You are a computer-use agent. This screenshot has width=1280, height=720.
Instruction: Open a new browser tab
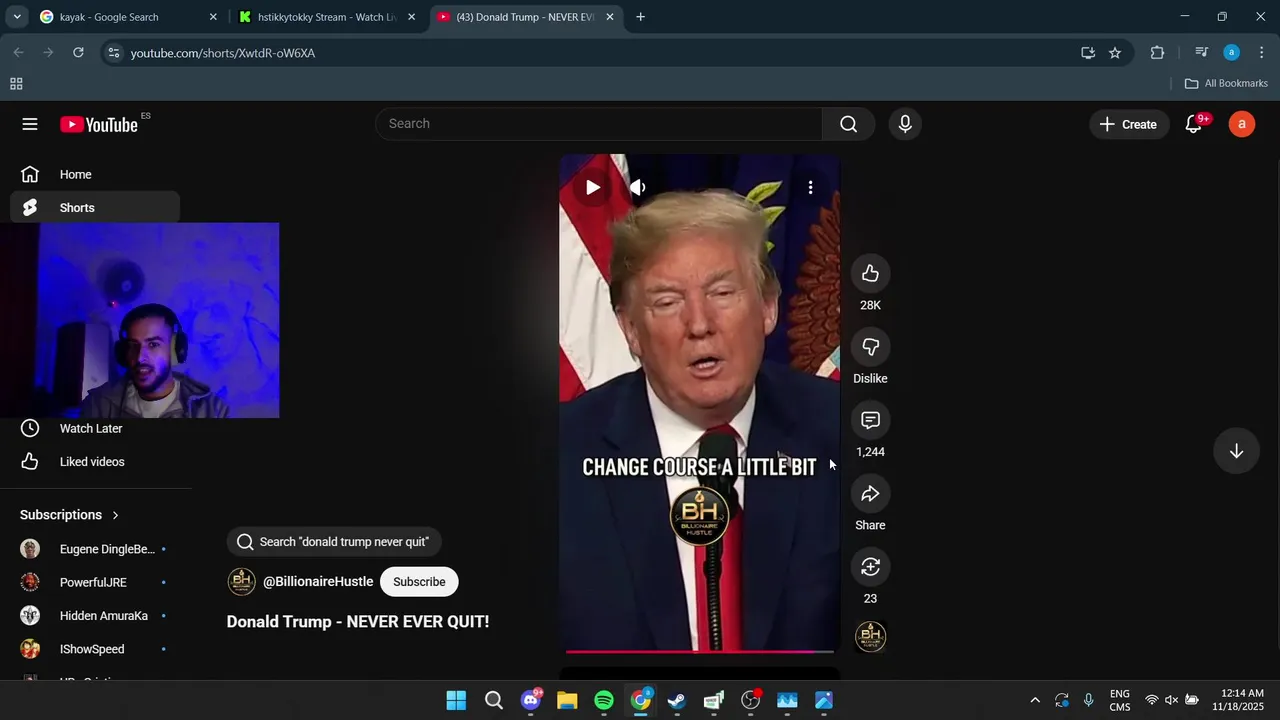click(x=640, y=17)
